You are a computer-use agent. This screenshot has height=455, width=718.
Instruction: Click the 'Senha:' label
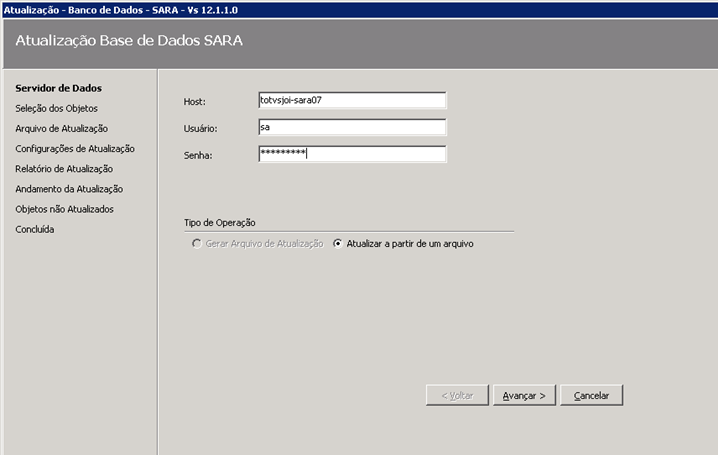(x=198, y=156)
